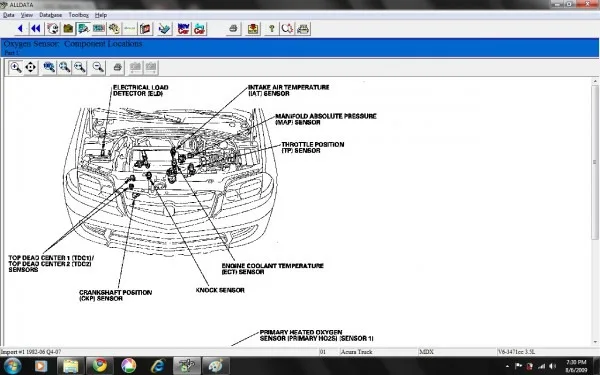This screenshot has height=375, width=600.
Task: Open the Toolbox menu
Action: (x=78, y=15)
